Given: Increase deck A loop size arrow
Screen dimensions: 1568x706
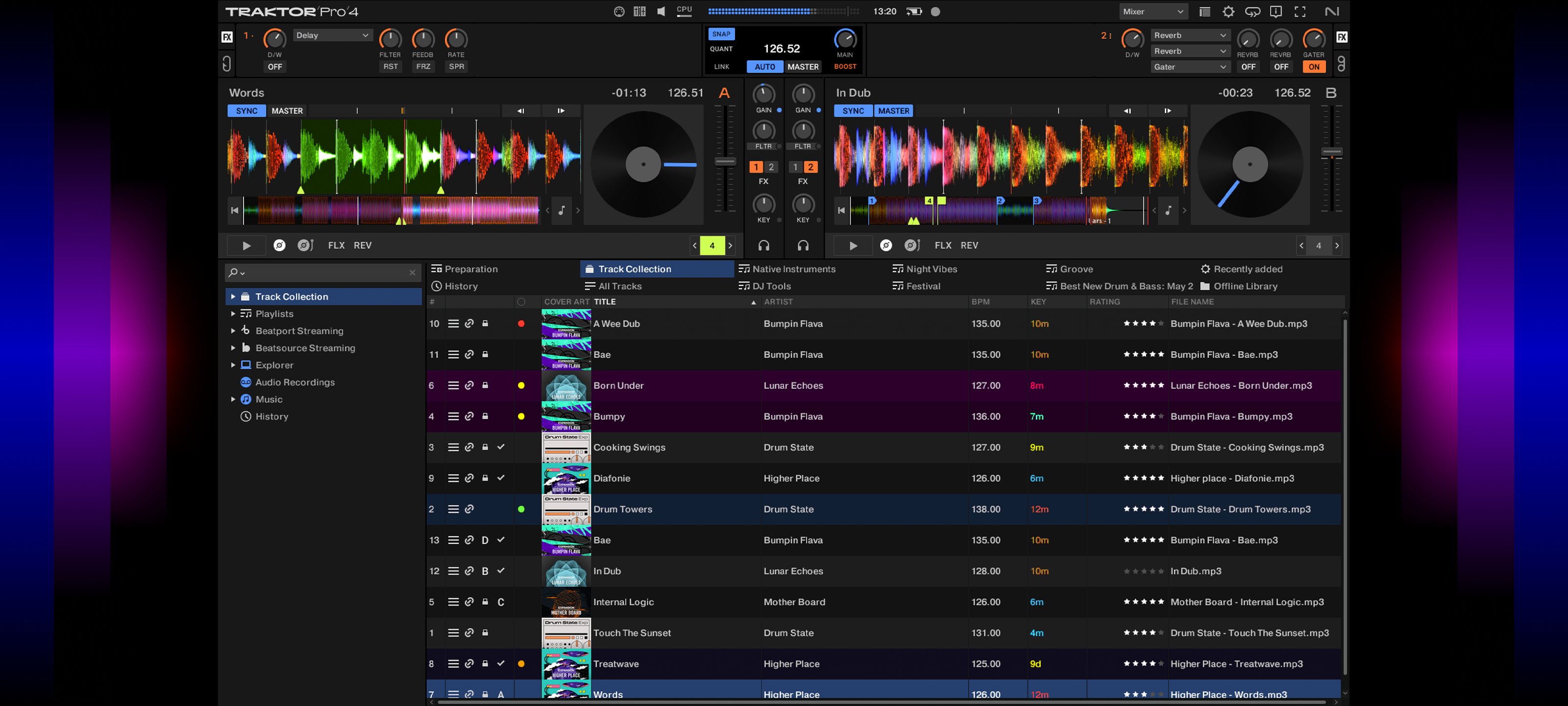Looking at the screenshot, I should click(x=731, y=246).
